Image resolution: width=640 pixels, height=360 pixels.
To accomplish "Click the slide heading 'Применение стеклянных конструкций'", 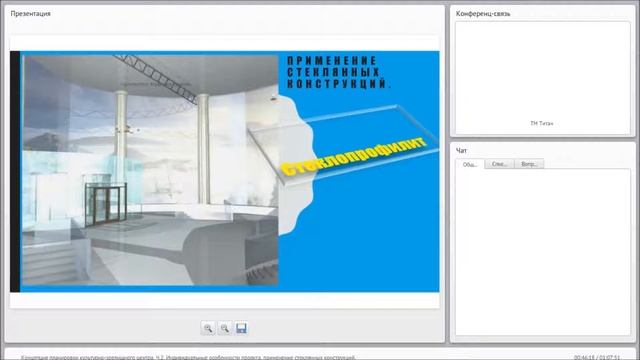I will click(339, 72).
